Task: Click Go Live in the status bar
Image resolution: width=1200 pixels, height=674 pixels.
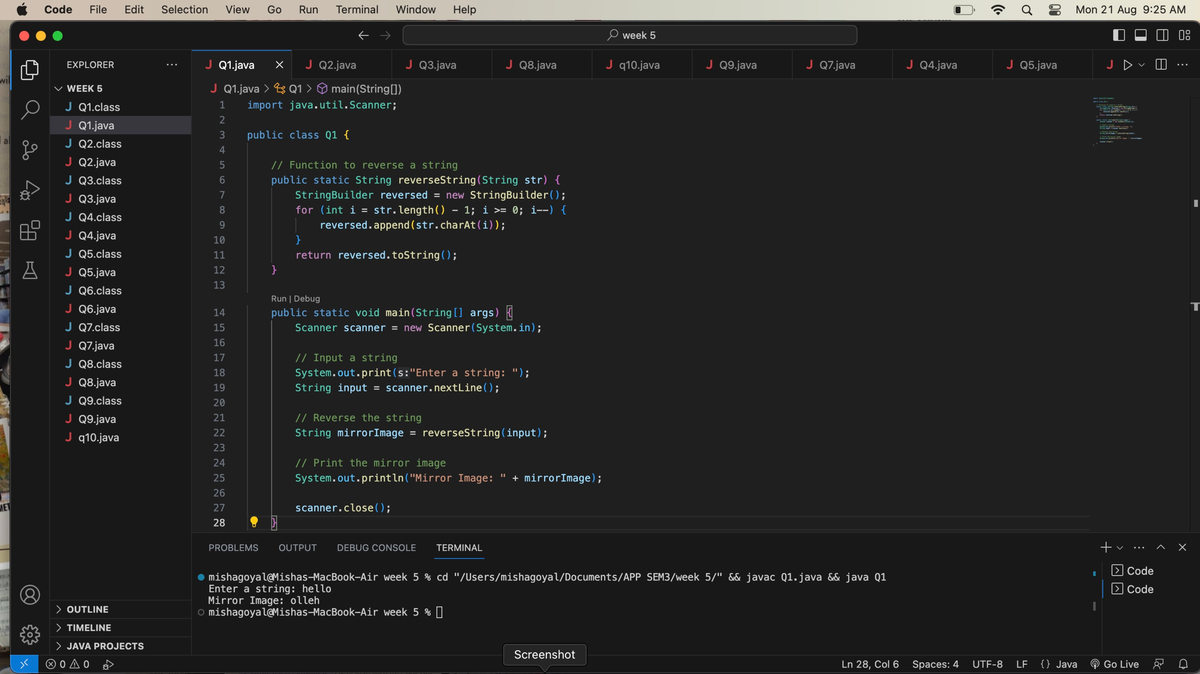Action: [x=1116, y=663]
